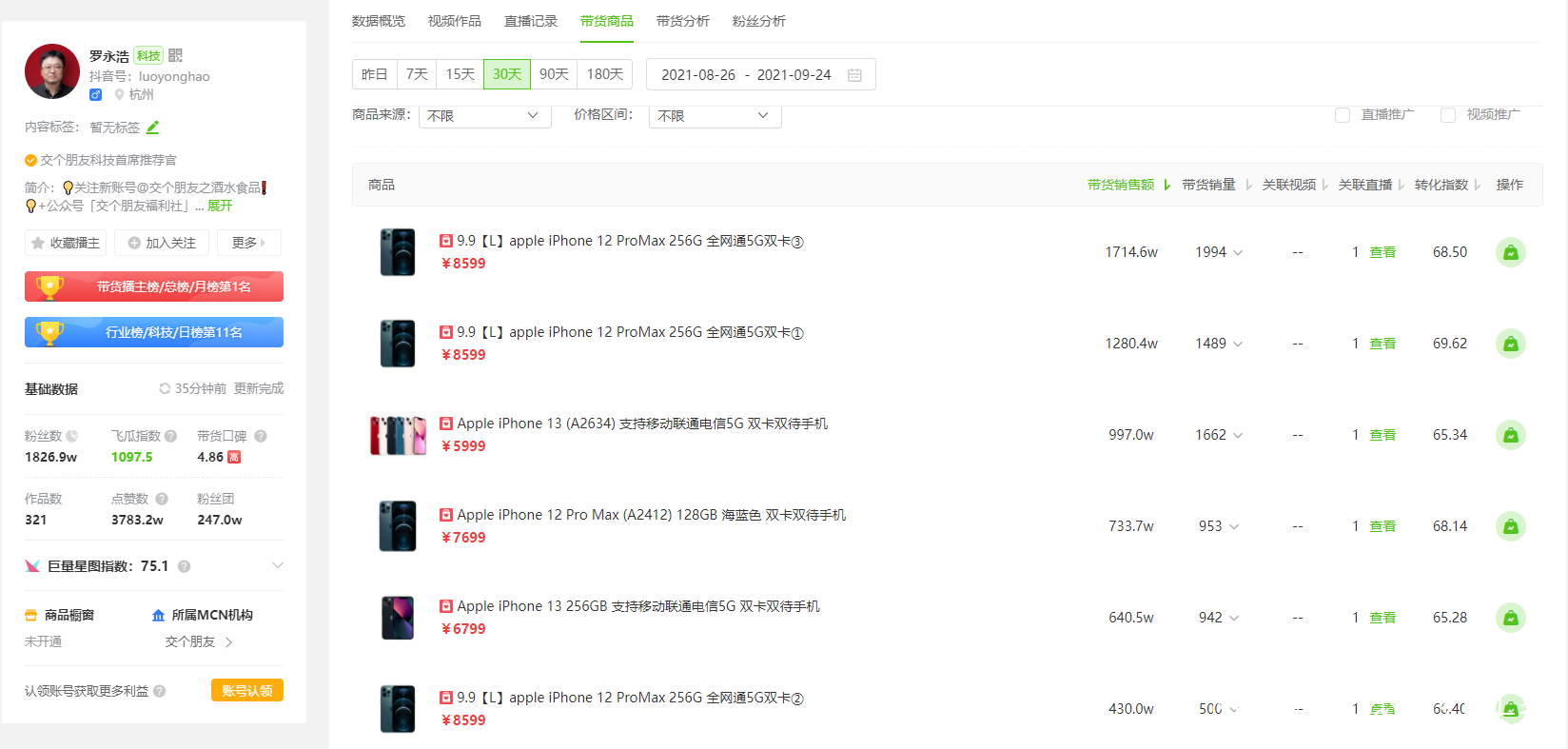Open product Apple iPhone 13 256GB title

(638, 606)
